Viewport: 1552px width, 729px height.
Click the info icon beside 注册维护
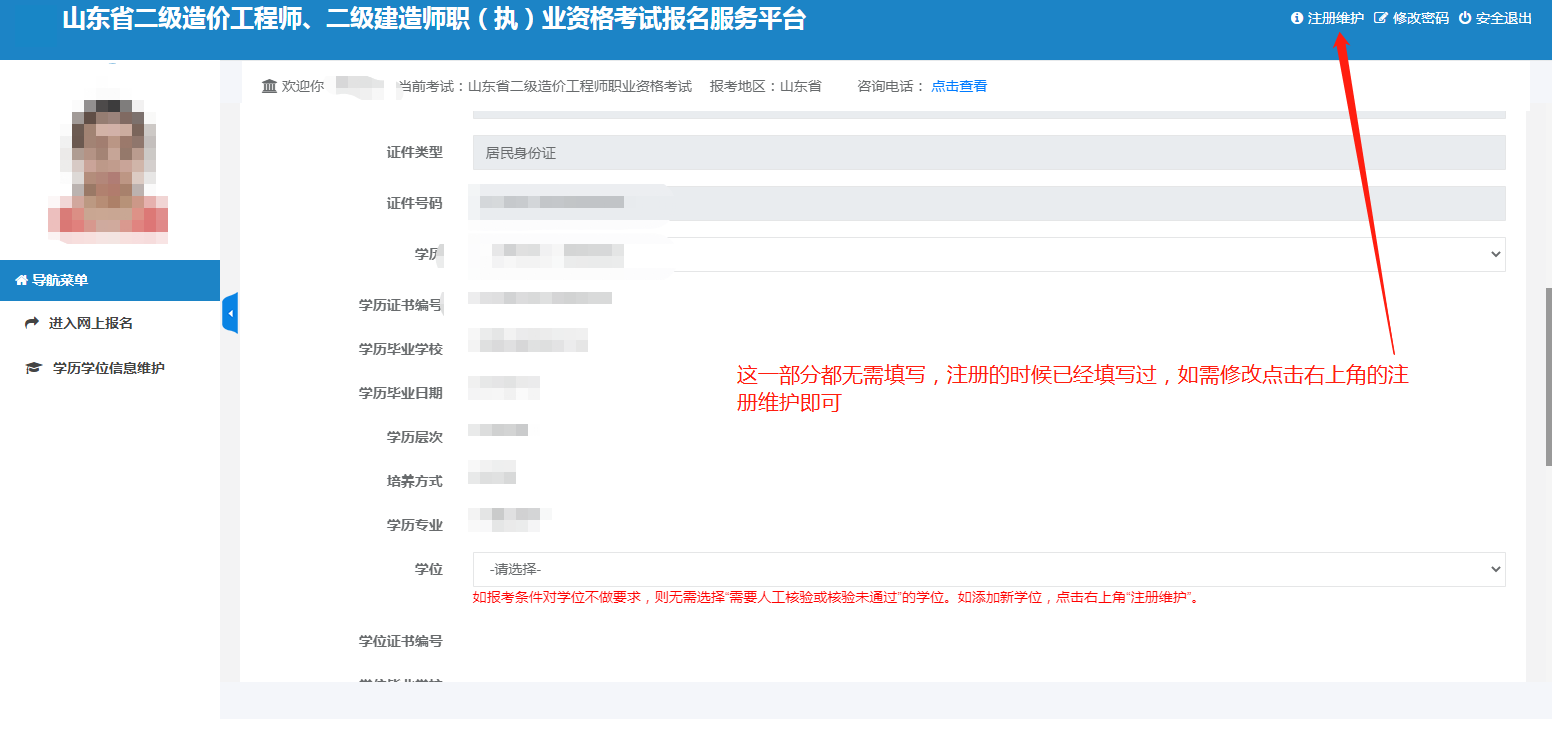[1297, 18]
